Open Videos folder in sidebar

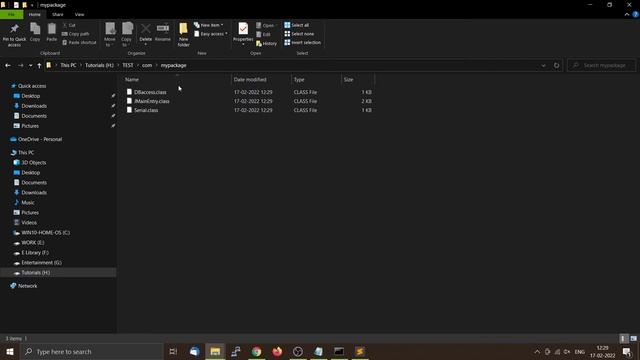click(x=29, y=222)
